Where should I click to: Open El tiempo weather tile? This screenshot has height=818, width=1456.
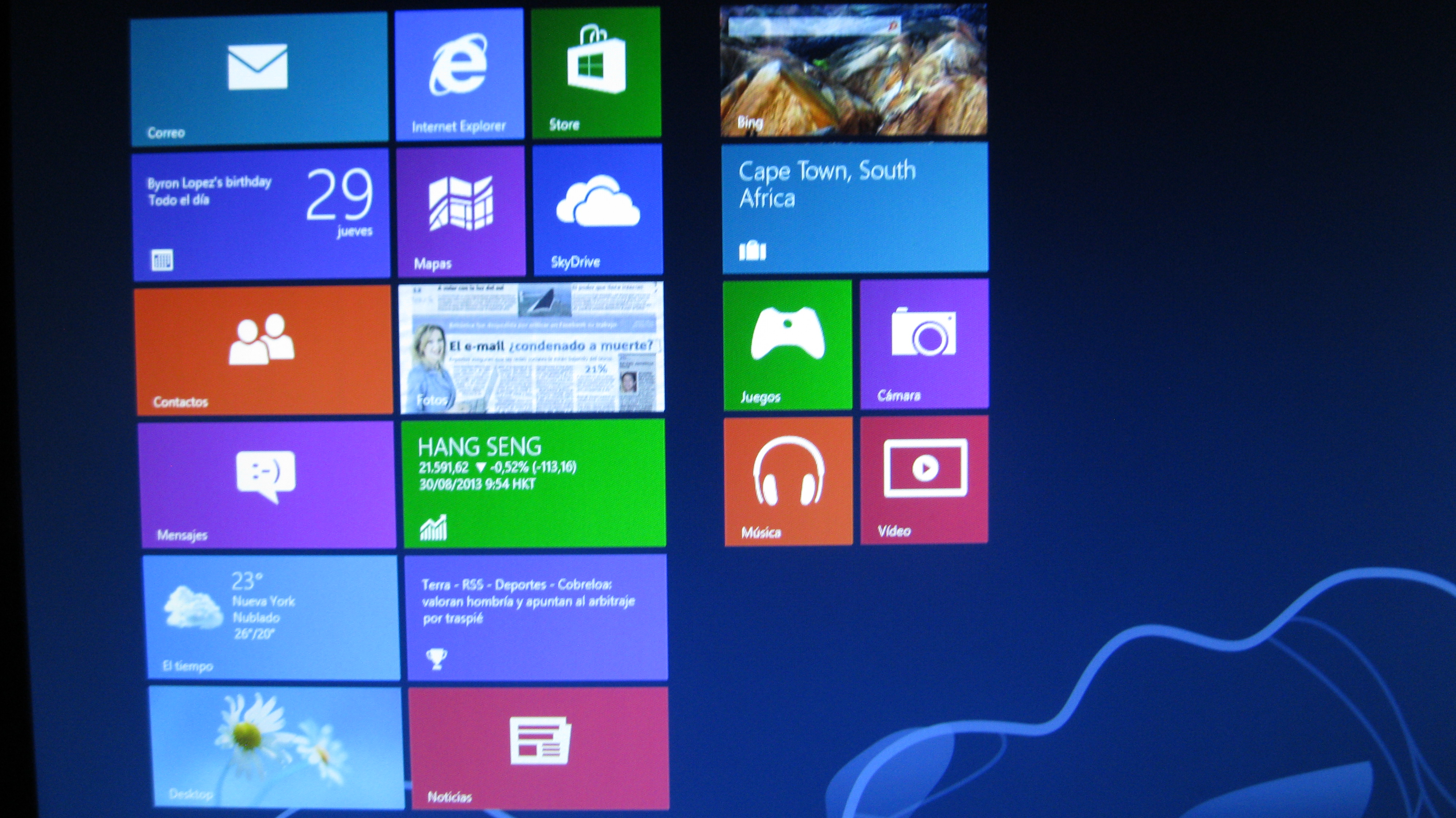271,618
